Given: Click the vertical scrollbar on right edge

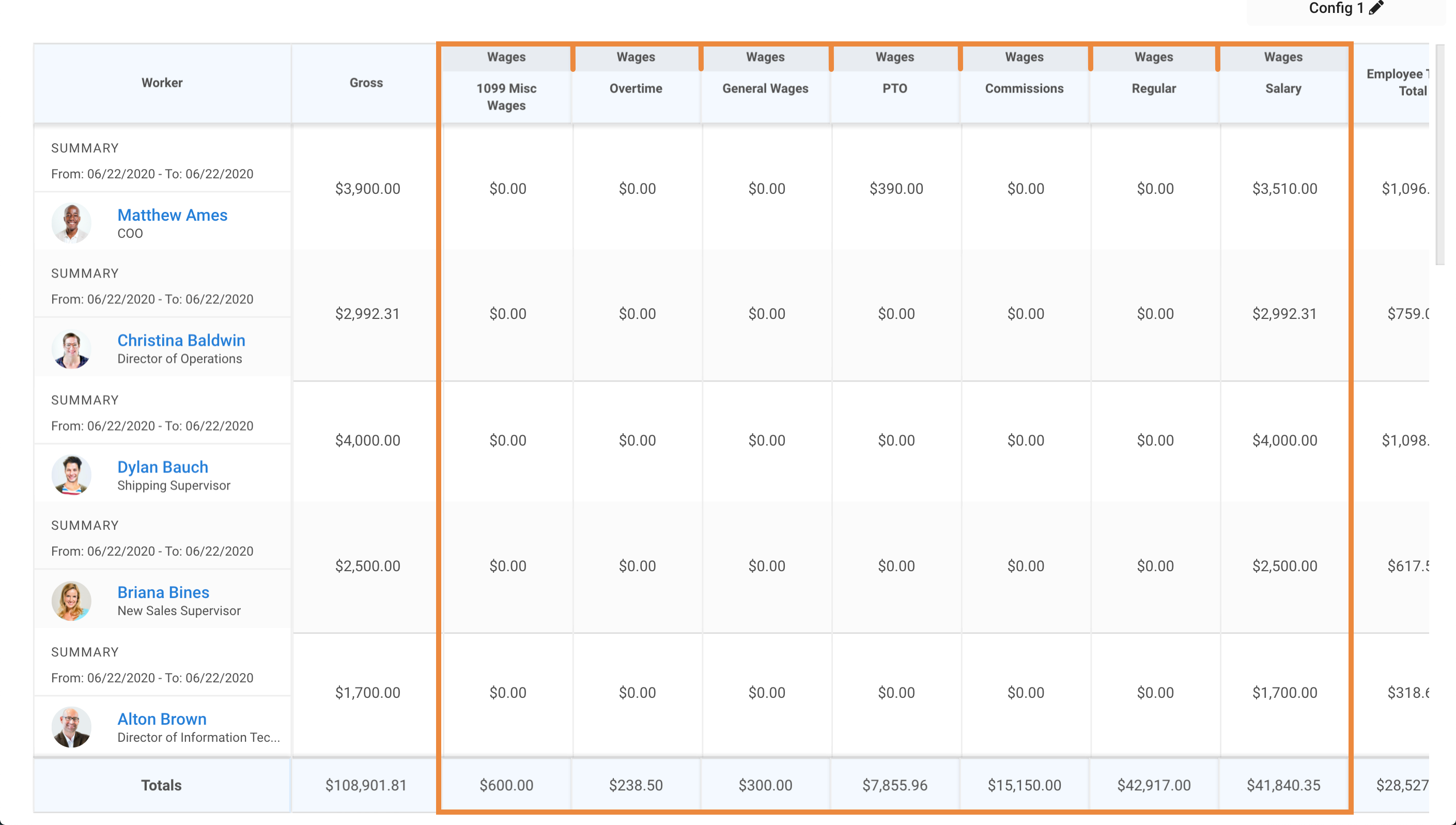Looking at the screenshot, I should 1440,155.
